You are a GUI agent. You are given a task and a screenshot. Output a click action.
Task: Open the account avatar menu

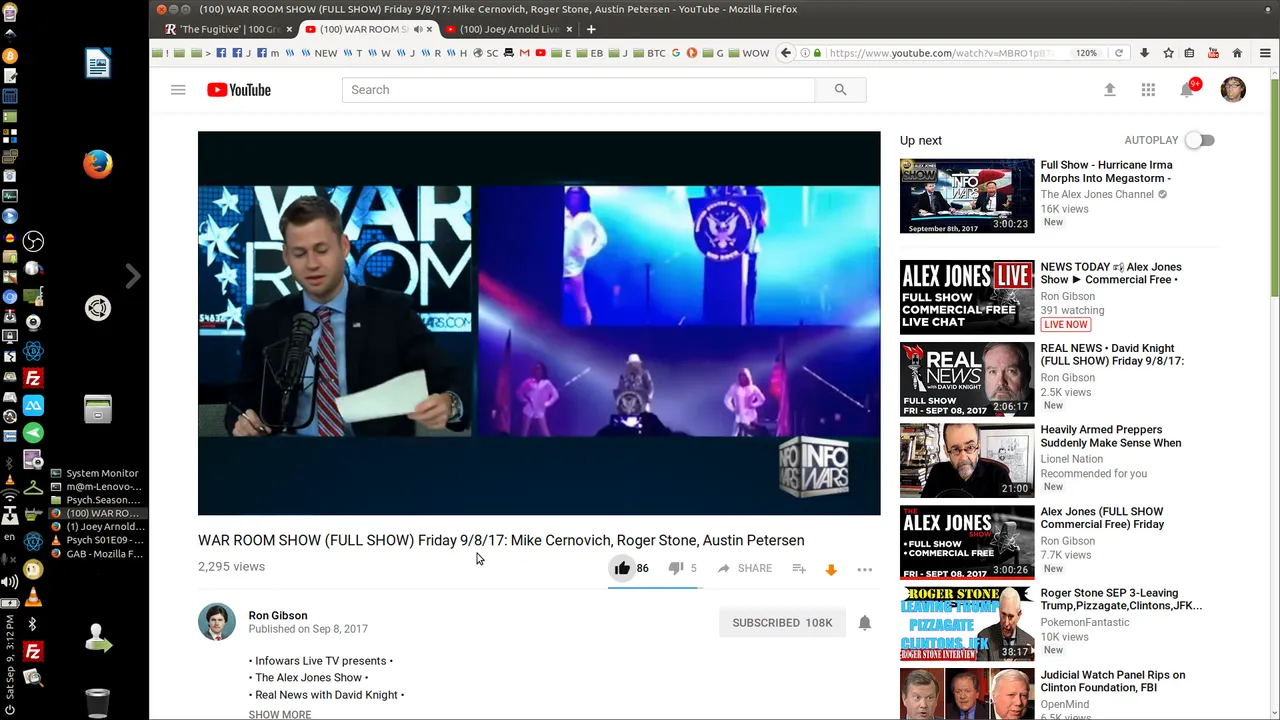(1233, 90)
